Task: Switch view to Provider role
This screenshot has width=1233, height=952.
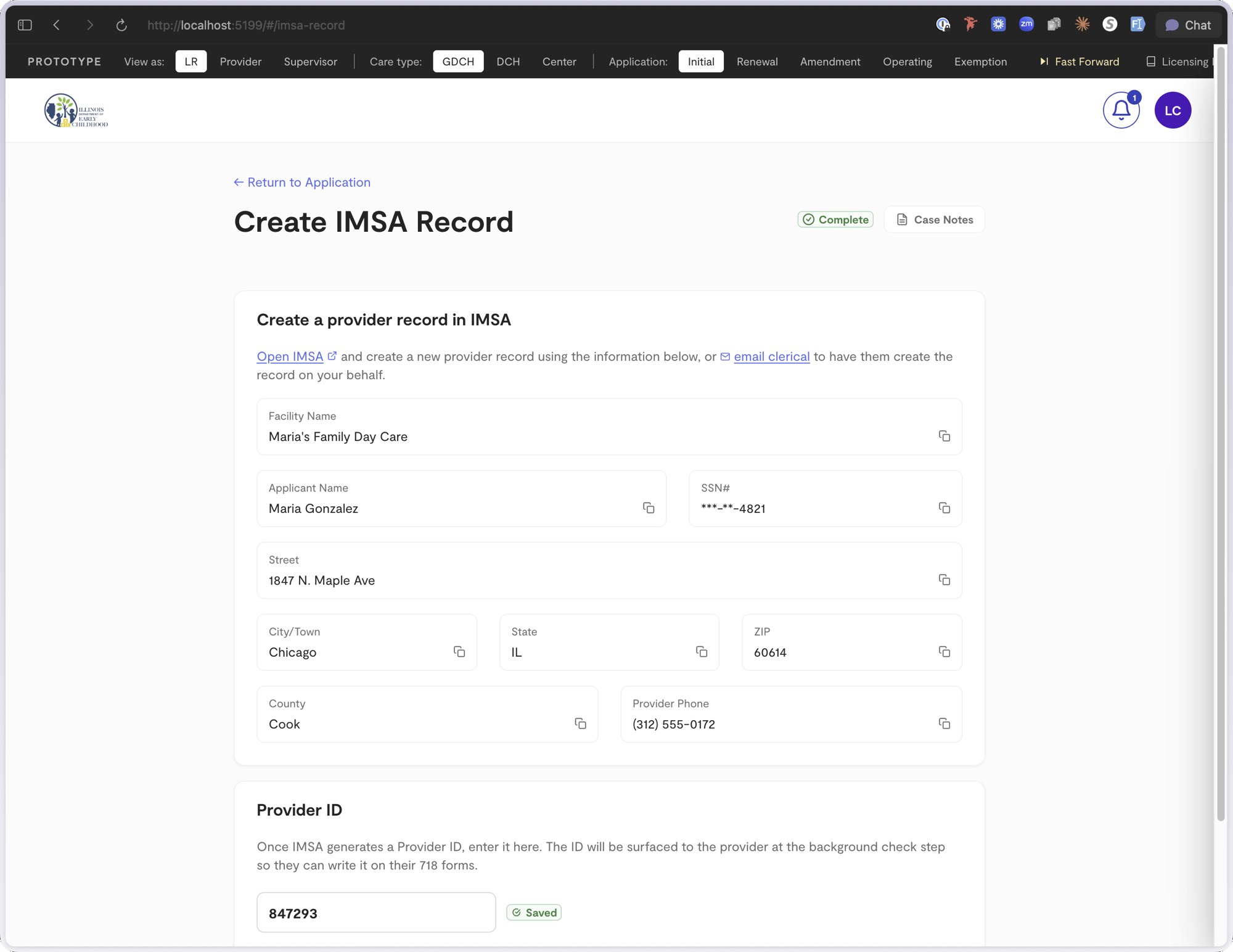Action: (240, 62)
